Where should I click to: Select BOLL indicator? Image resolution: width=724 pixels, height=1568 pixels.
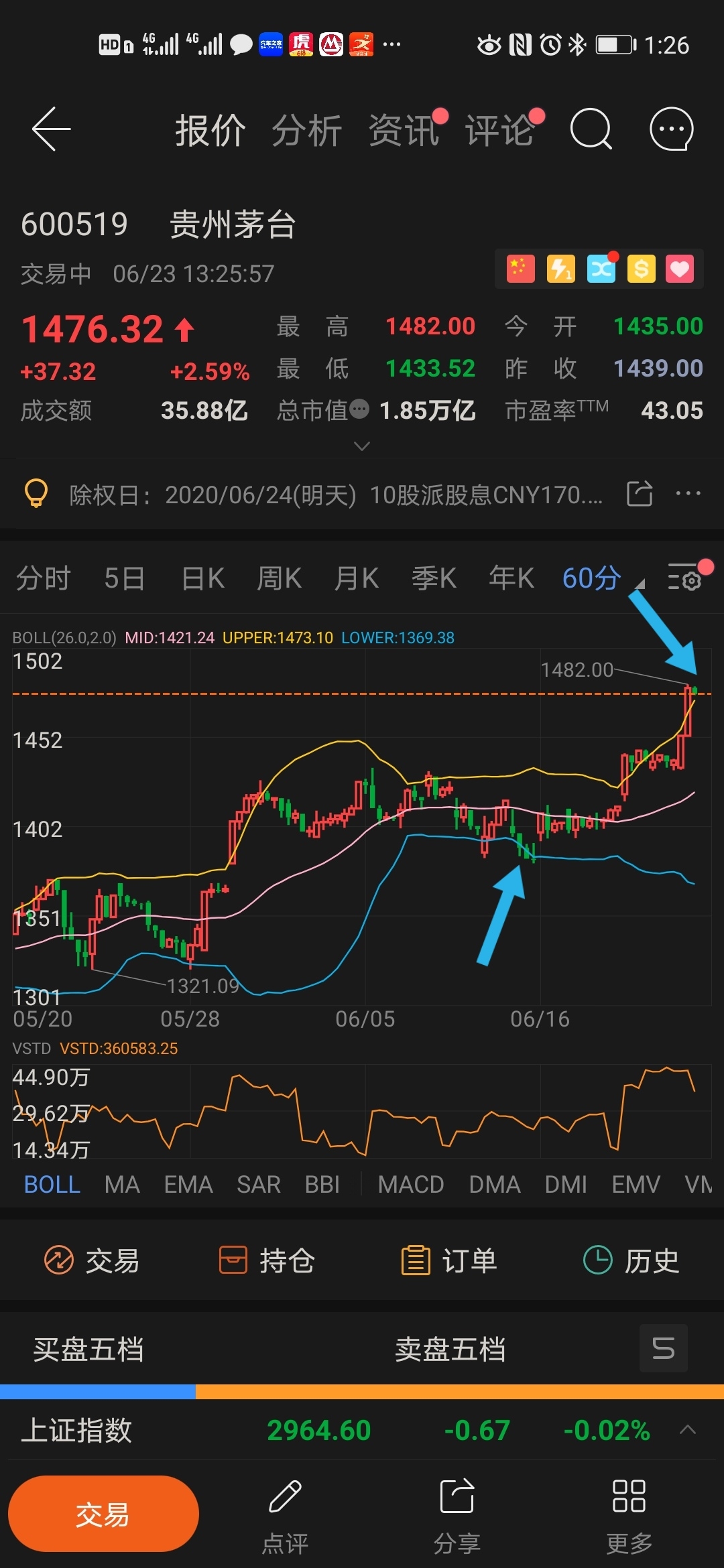click(x=52, y=1184)
